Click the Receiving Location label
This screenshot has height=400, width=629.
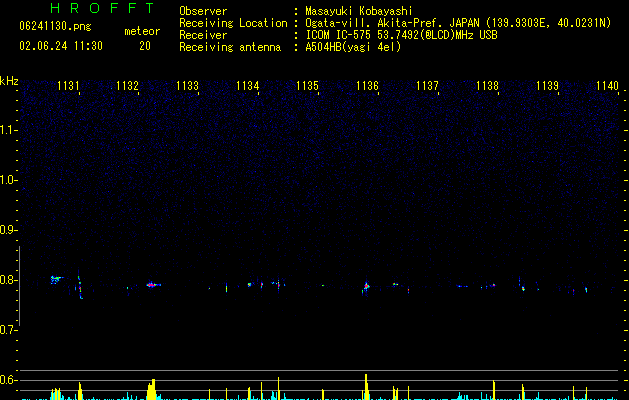point(233,23)
